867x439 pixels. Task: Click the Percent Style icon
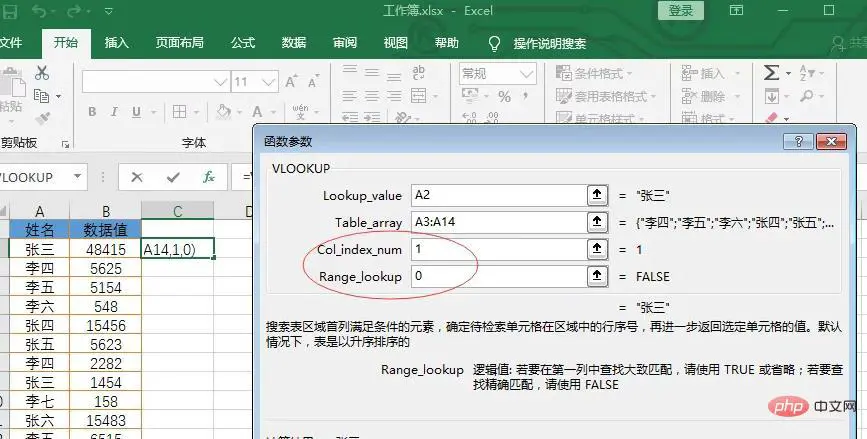tap(504, 97)
